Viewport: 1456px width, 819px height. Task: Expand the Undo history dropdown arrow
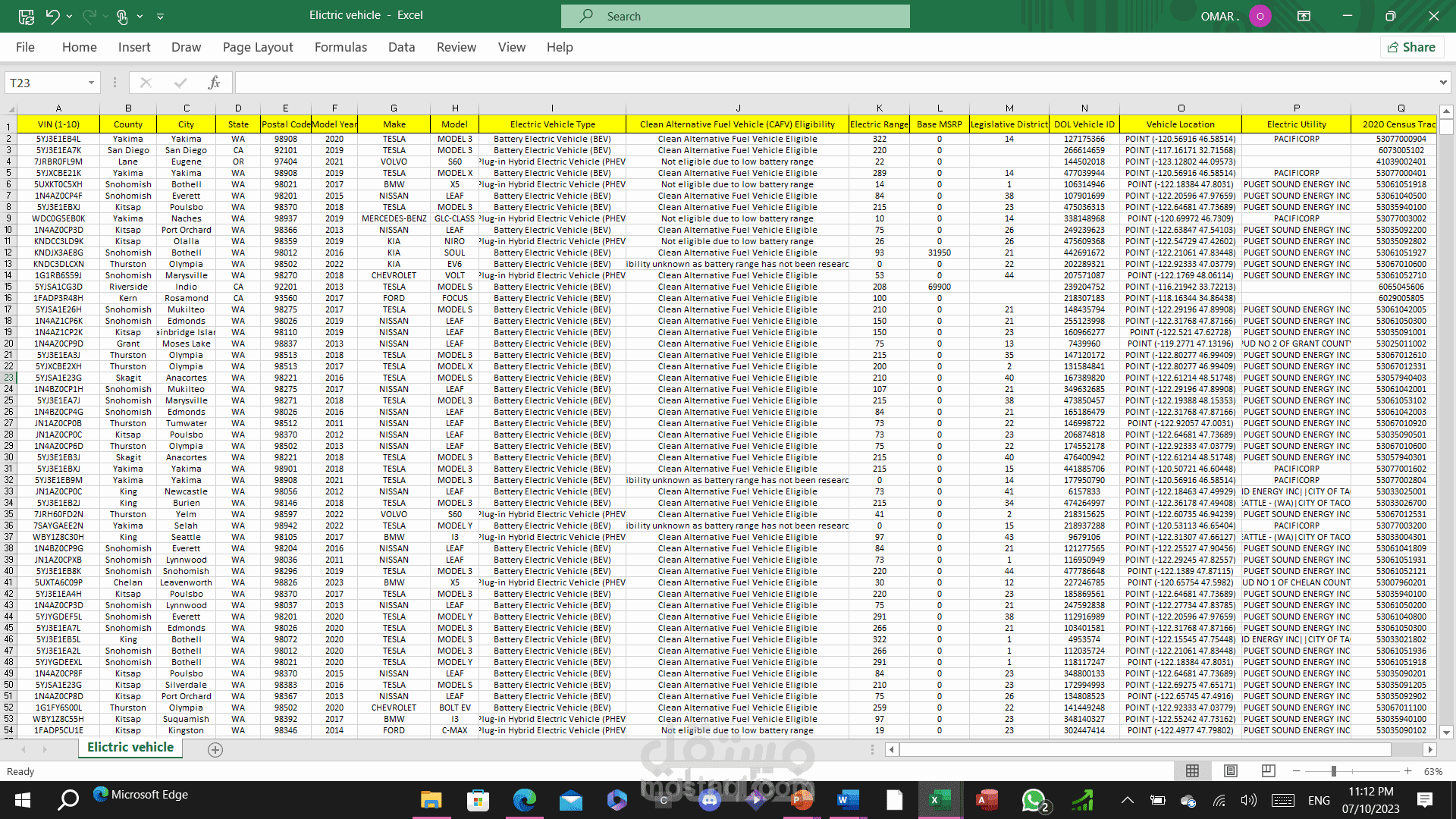70,16
